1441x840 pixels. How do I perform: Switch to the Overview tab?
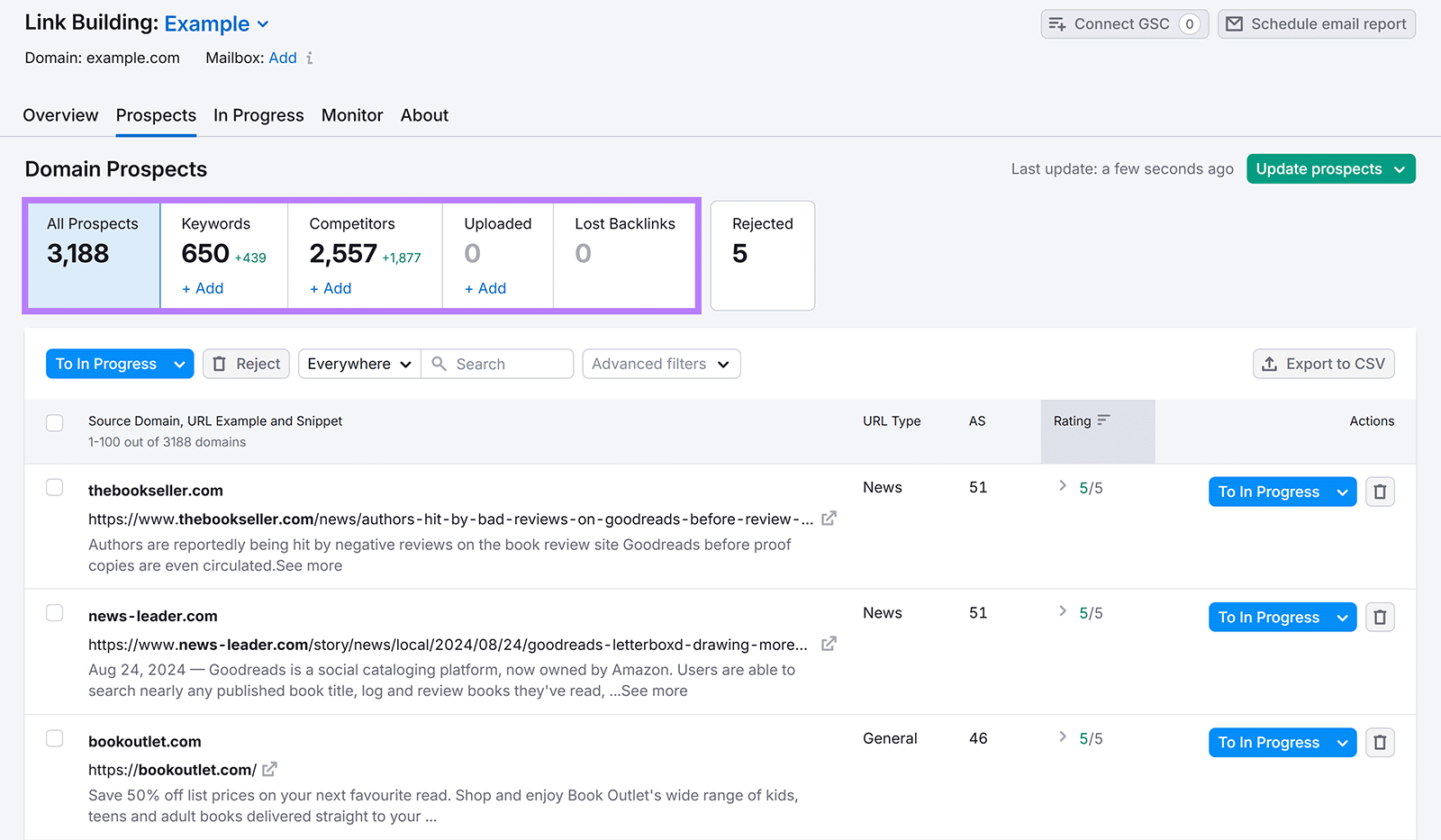pos(59,115)
